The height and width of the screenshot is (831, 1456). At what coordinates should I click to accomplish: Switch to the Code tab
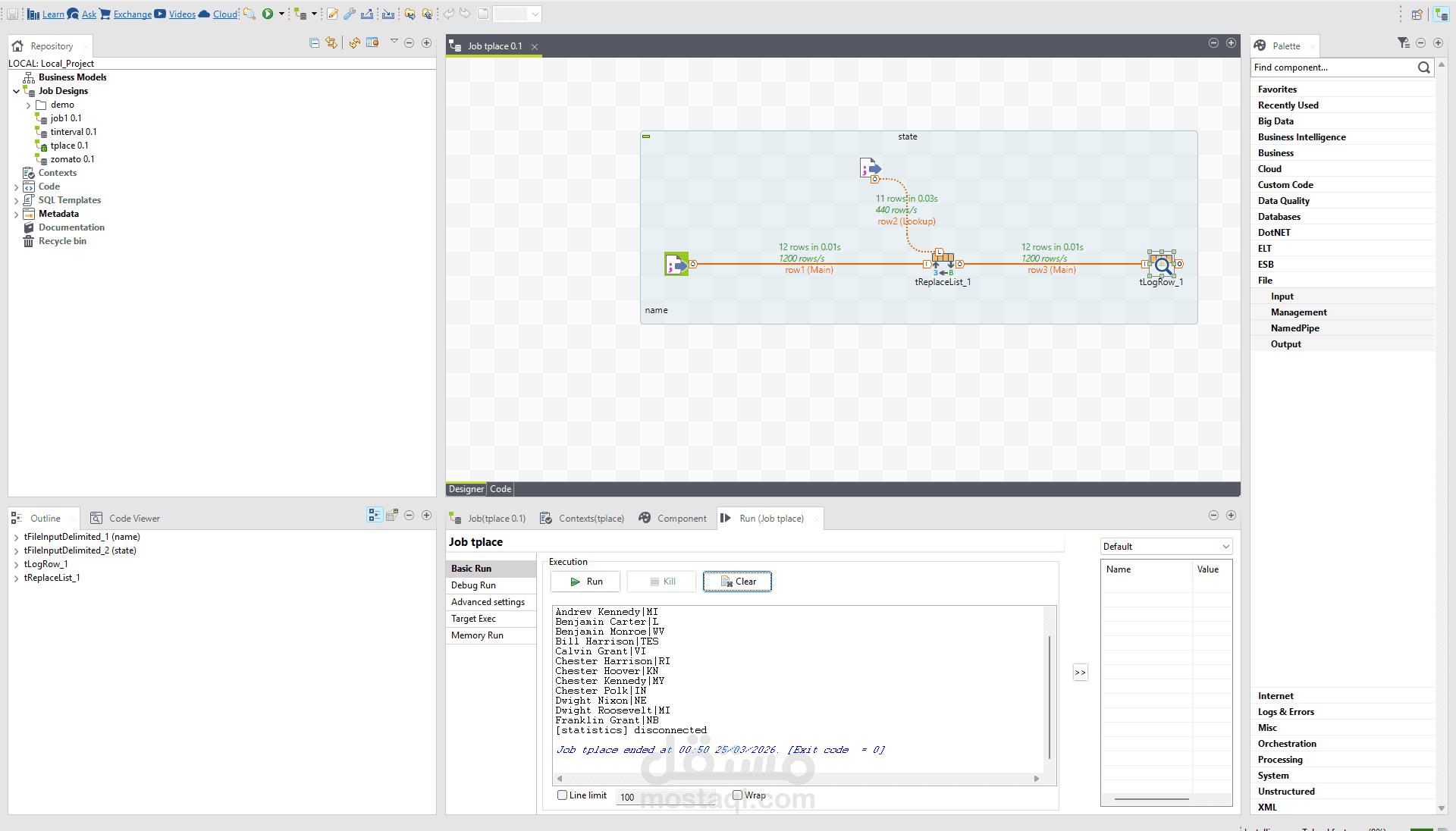tap(500, 489)
